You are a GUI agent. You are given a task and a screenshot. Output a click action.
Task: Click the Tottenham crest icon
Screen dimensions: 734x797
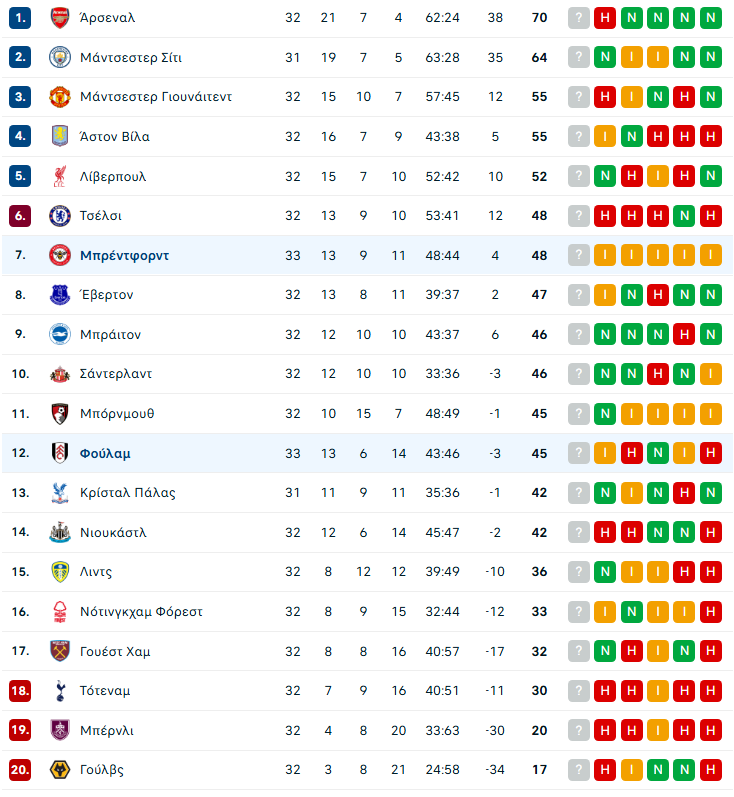pos(60,690)
